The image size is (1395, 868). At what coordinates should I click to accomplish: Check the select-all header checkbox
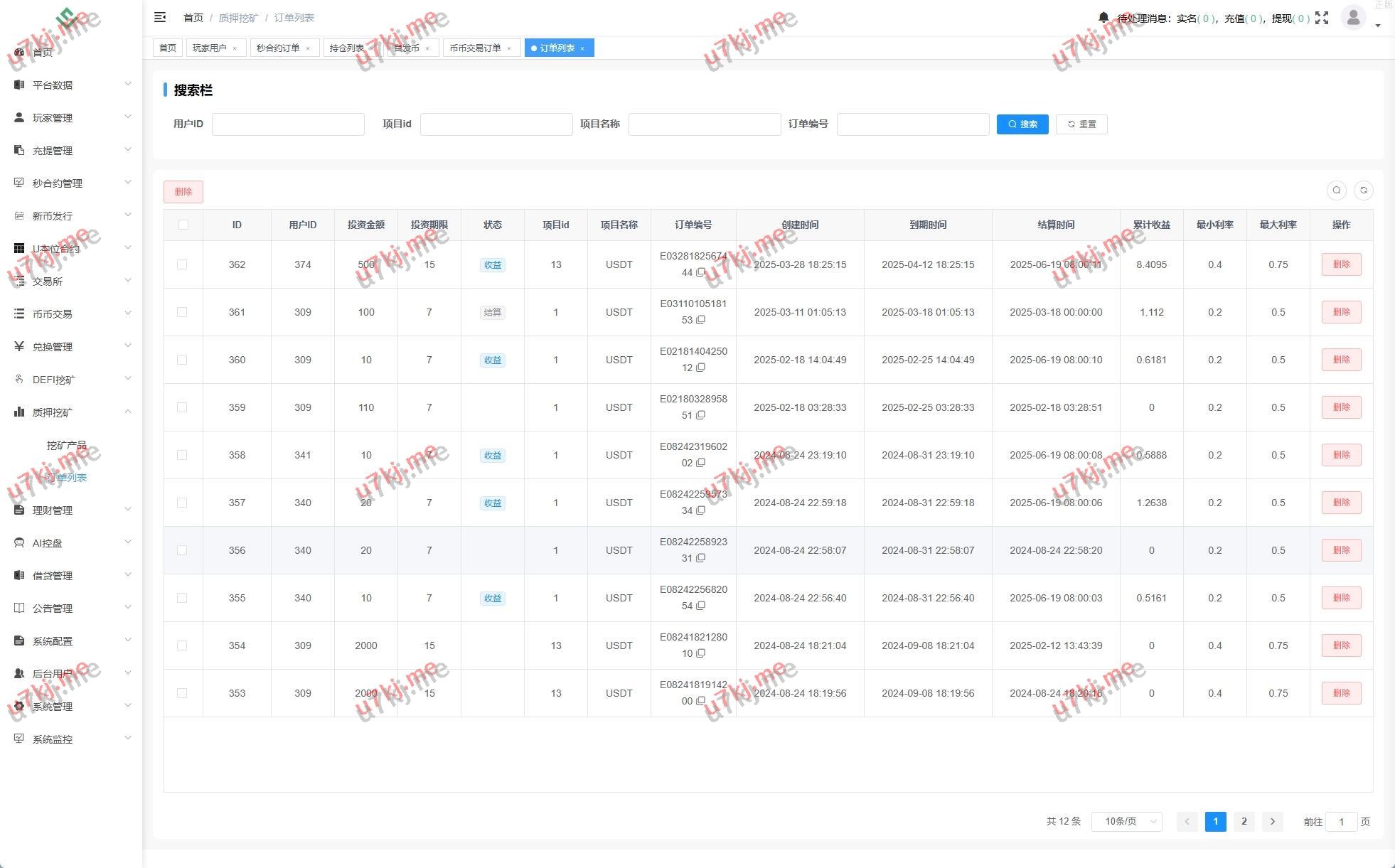pyautogui.click(x=183, y=225)
